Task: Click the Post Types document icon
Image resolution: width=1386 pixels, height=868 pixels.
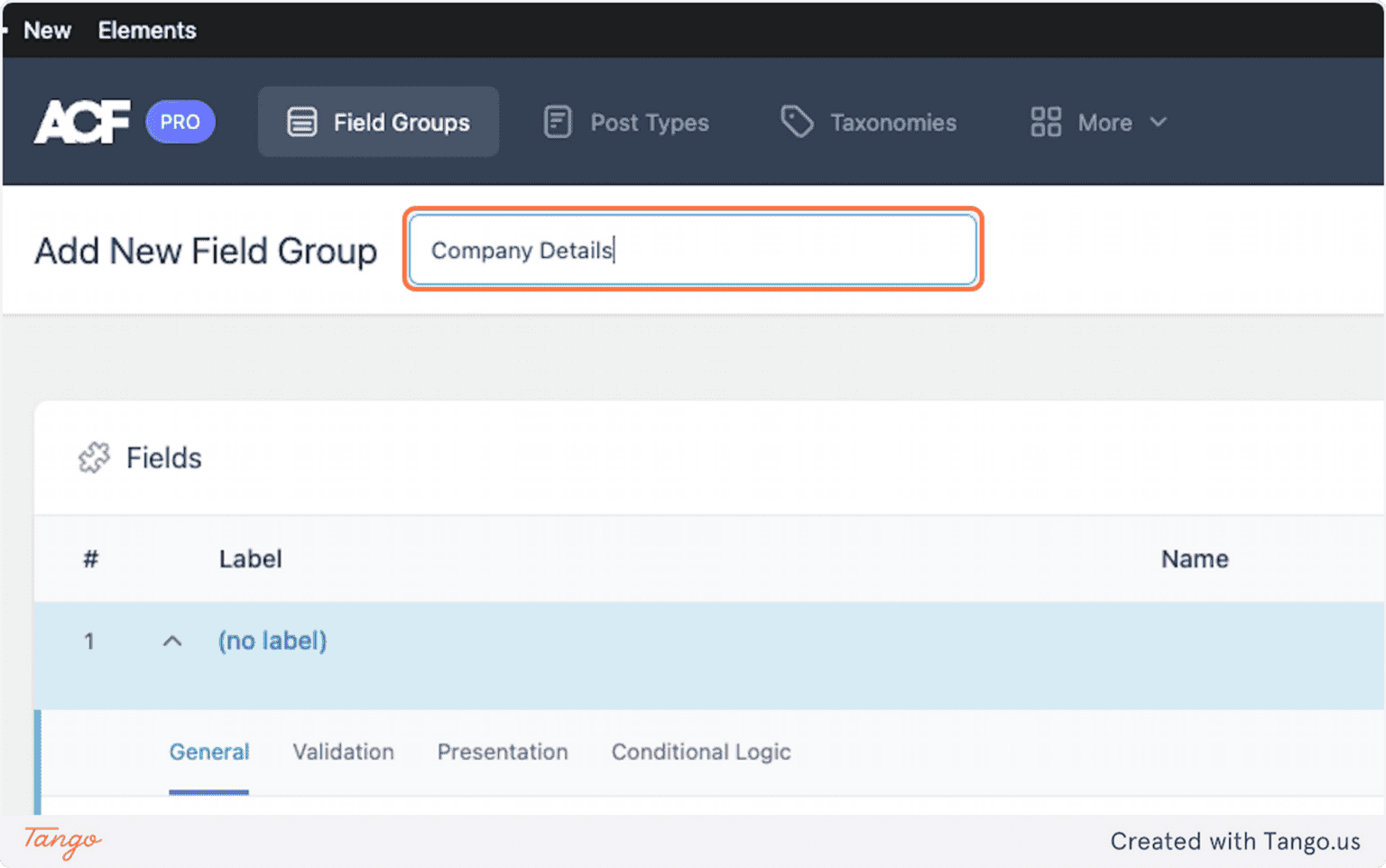Action: point(557,122)
